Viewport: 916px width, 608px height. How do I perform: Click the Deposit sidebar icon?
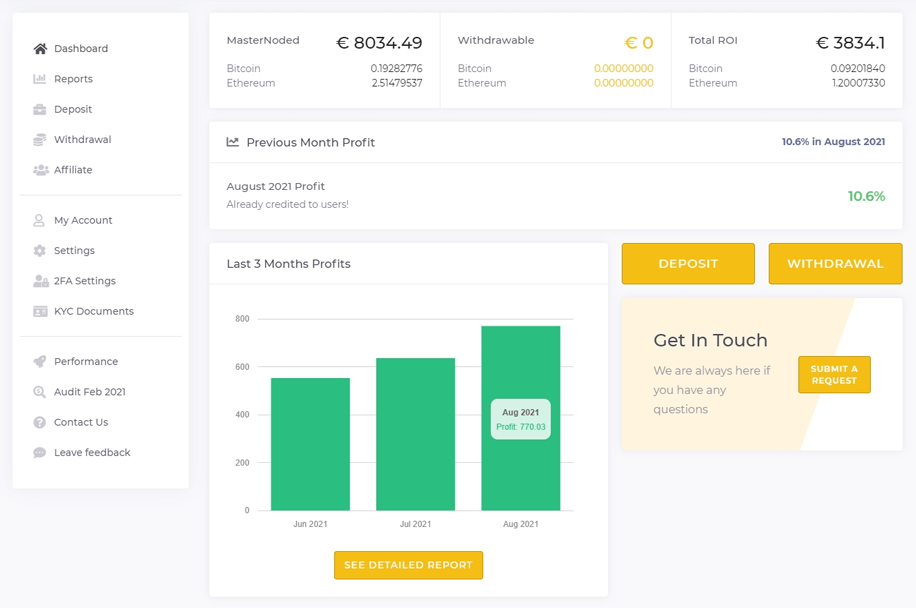tap(37, 109)
